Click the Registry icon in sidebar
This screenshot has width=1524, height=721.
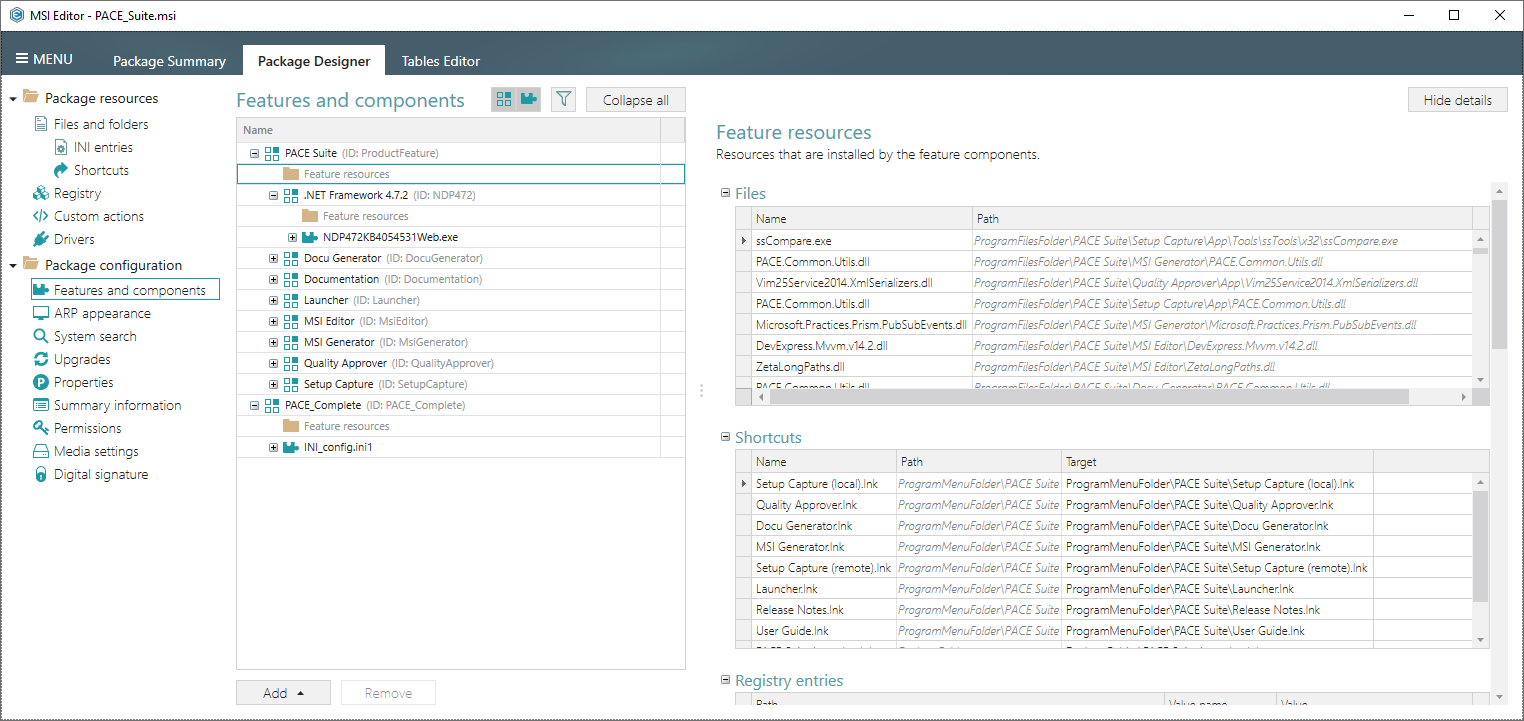point(41,193)
